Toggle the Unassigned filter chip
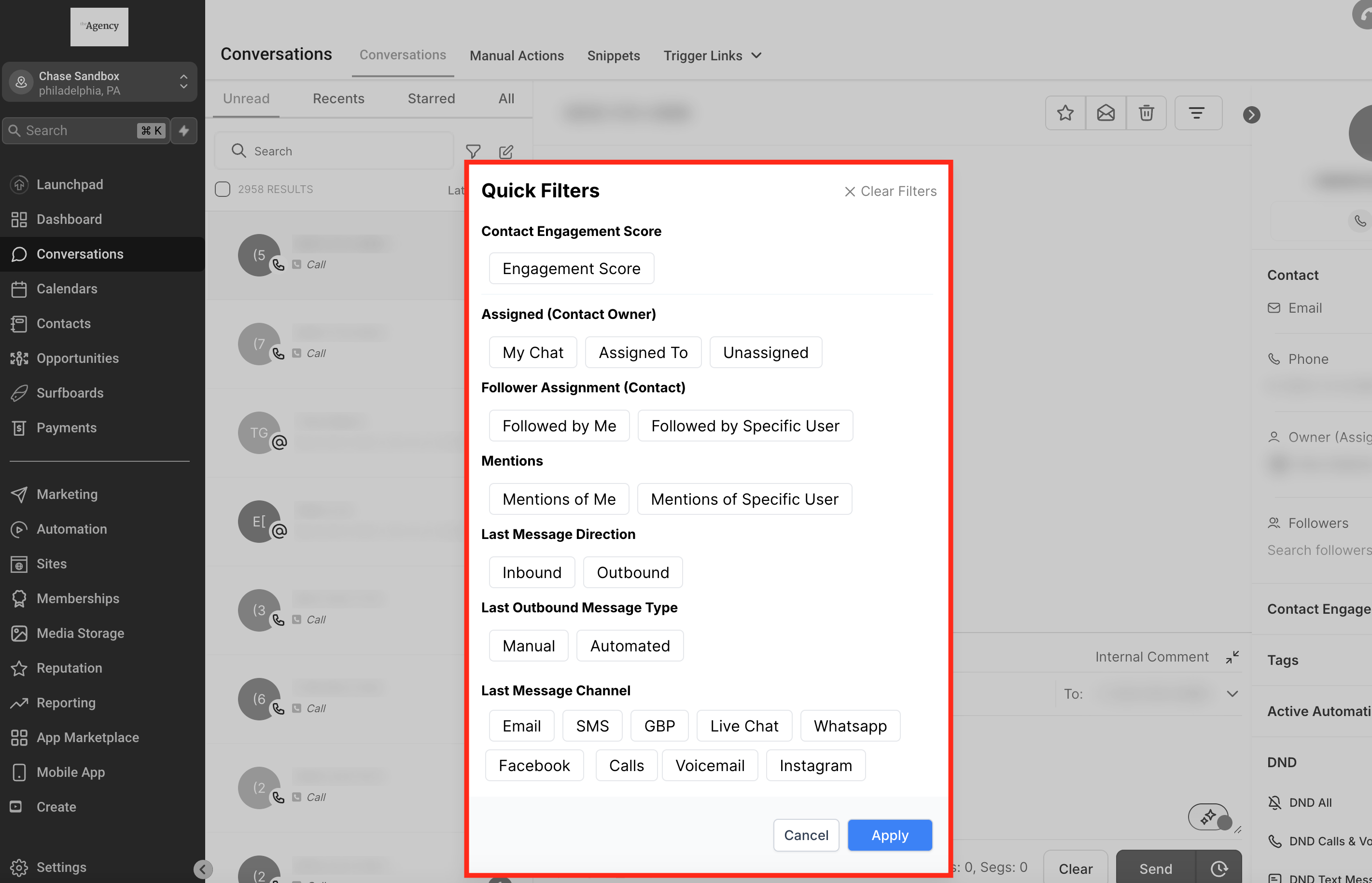 pyautogui.click(x=765, y=353)
